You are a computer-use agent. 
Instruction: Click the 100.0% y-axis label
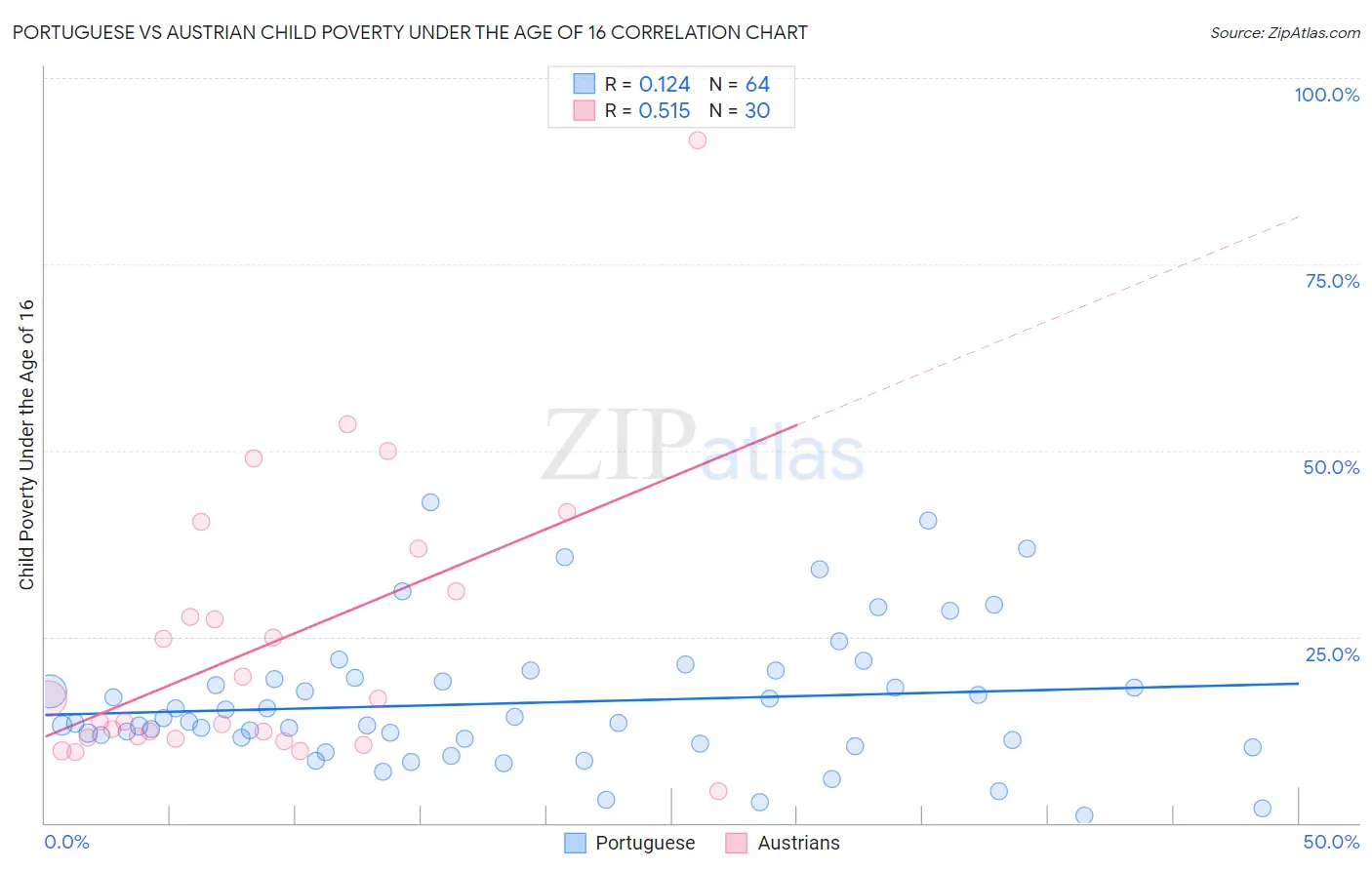[x=1326, y=95]
